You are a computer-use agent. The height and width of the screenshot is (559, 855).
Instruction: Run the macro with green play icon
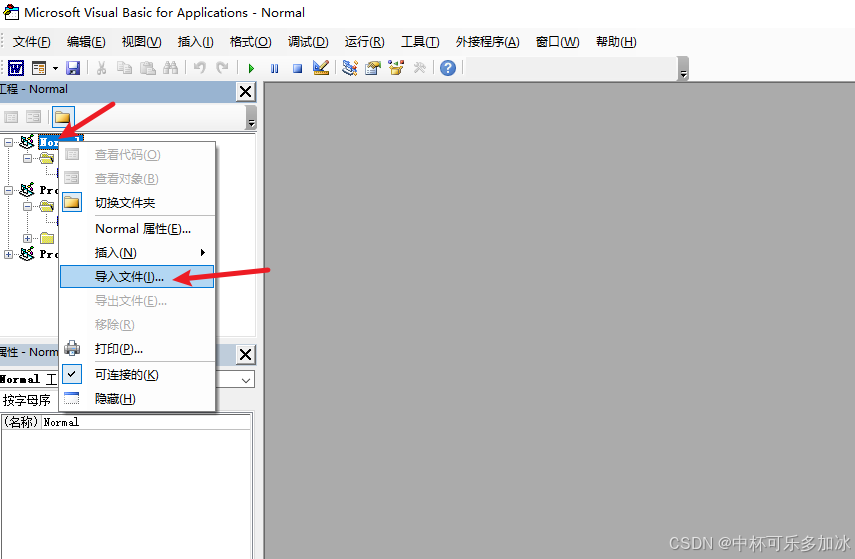click(251, 68)
